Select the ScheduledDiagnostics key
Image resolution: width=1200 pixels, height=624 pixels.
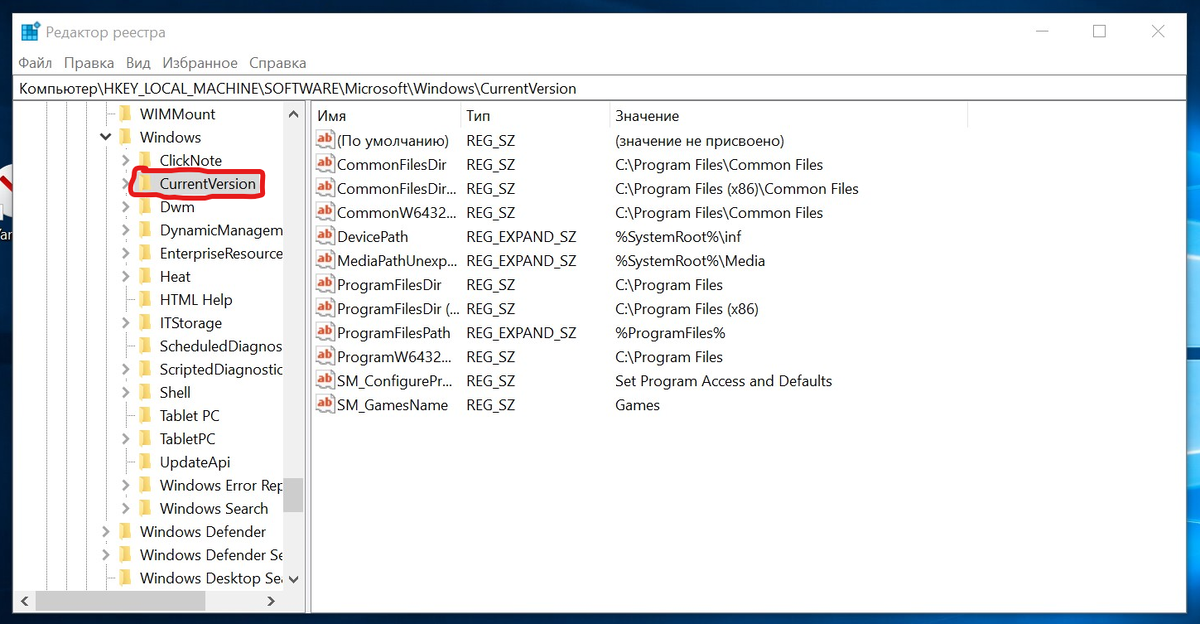pyautogui.click(x=221, y=346)
